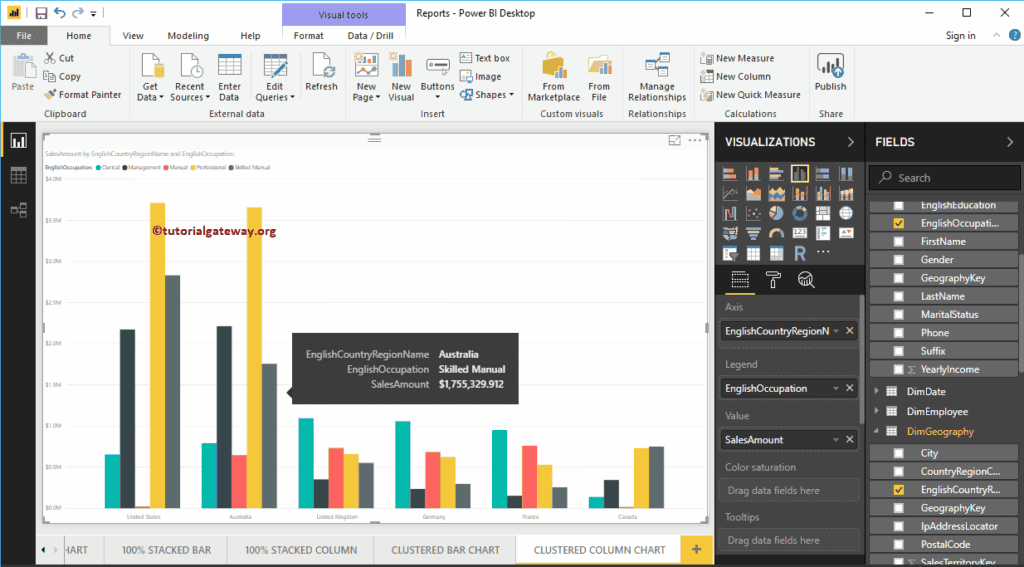The image size is (1024, 567).
Task: Uncheck the EnglishCountryRegionName field checkbox
Action: coord(899,490)
